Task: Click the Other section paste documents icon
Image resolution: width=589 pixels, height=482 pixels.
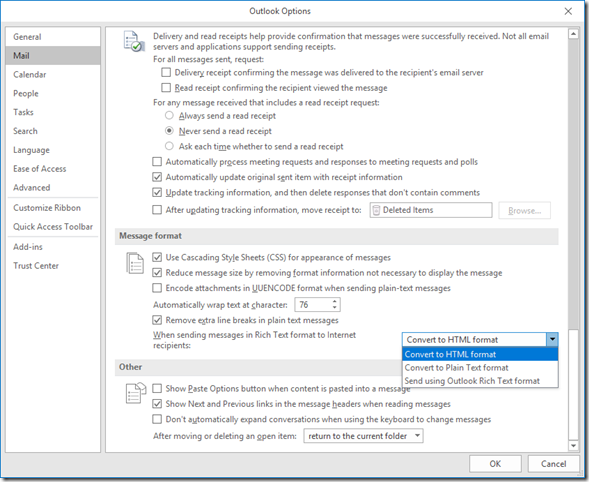Action: click(x=136, y=393)
